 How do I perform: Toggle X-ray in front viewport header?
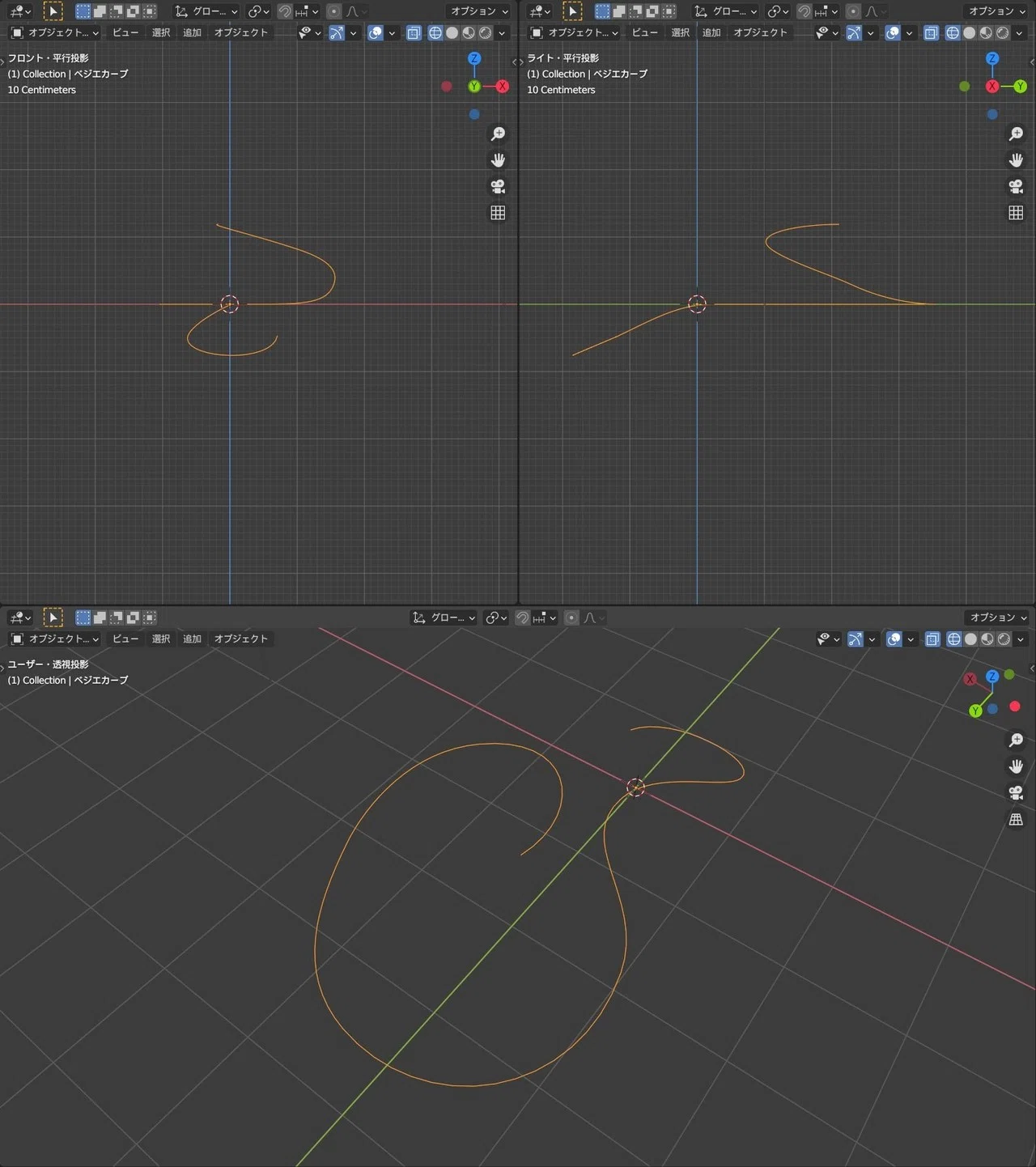[x=414, y=33]
